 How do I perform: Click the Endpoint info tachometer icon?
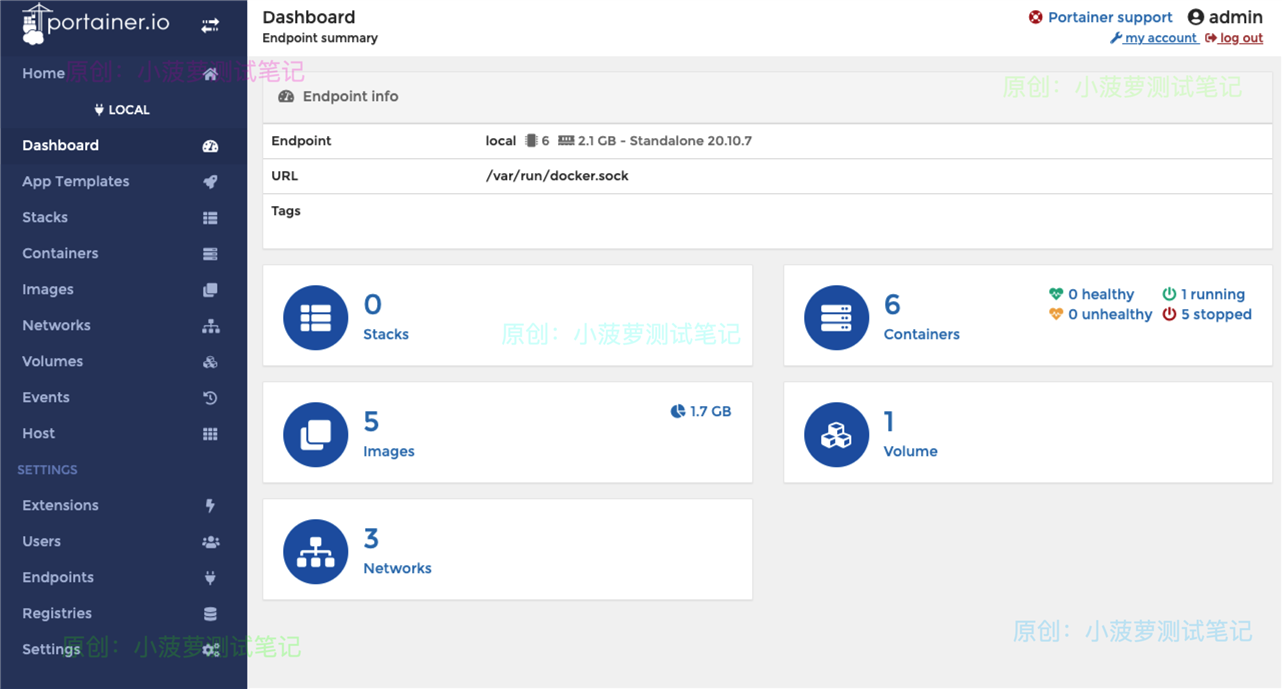[x=286, y=97]
